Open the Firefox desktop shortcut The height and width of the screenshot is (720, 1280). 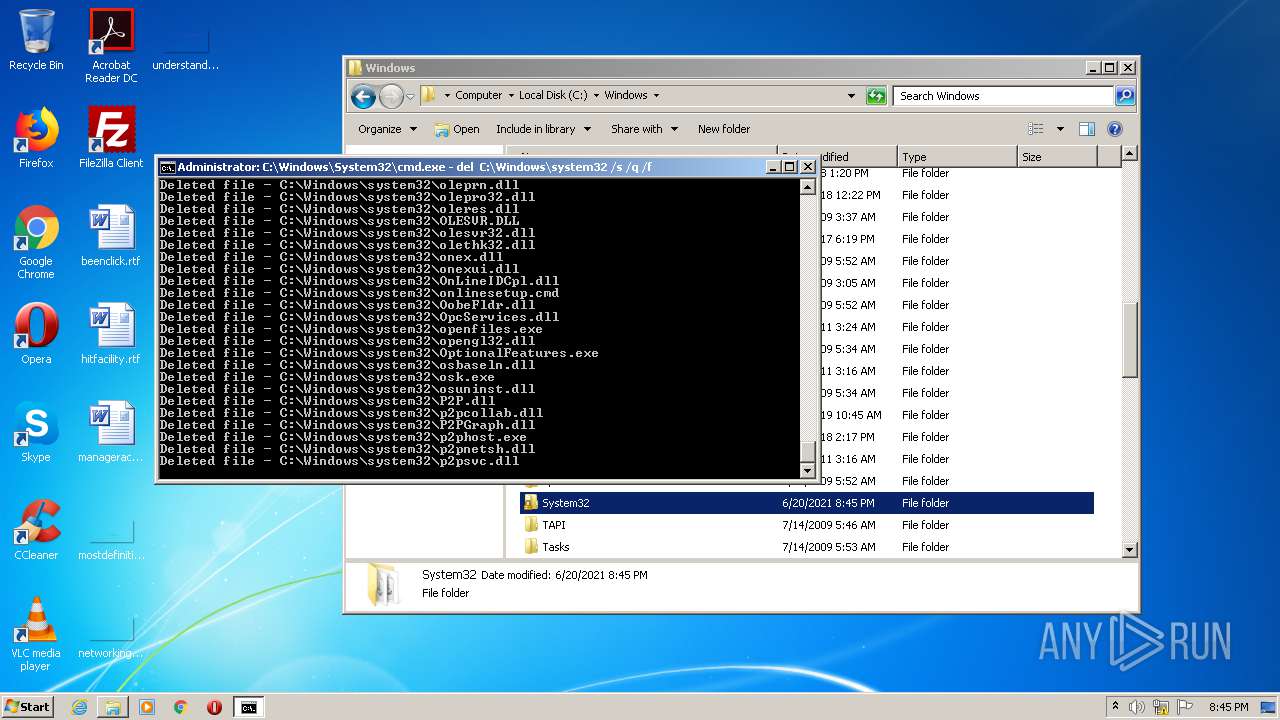click(x=36, y=138)
